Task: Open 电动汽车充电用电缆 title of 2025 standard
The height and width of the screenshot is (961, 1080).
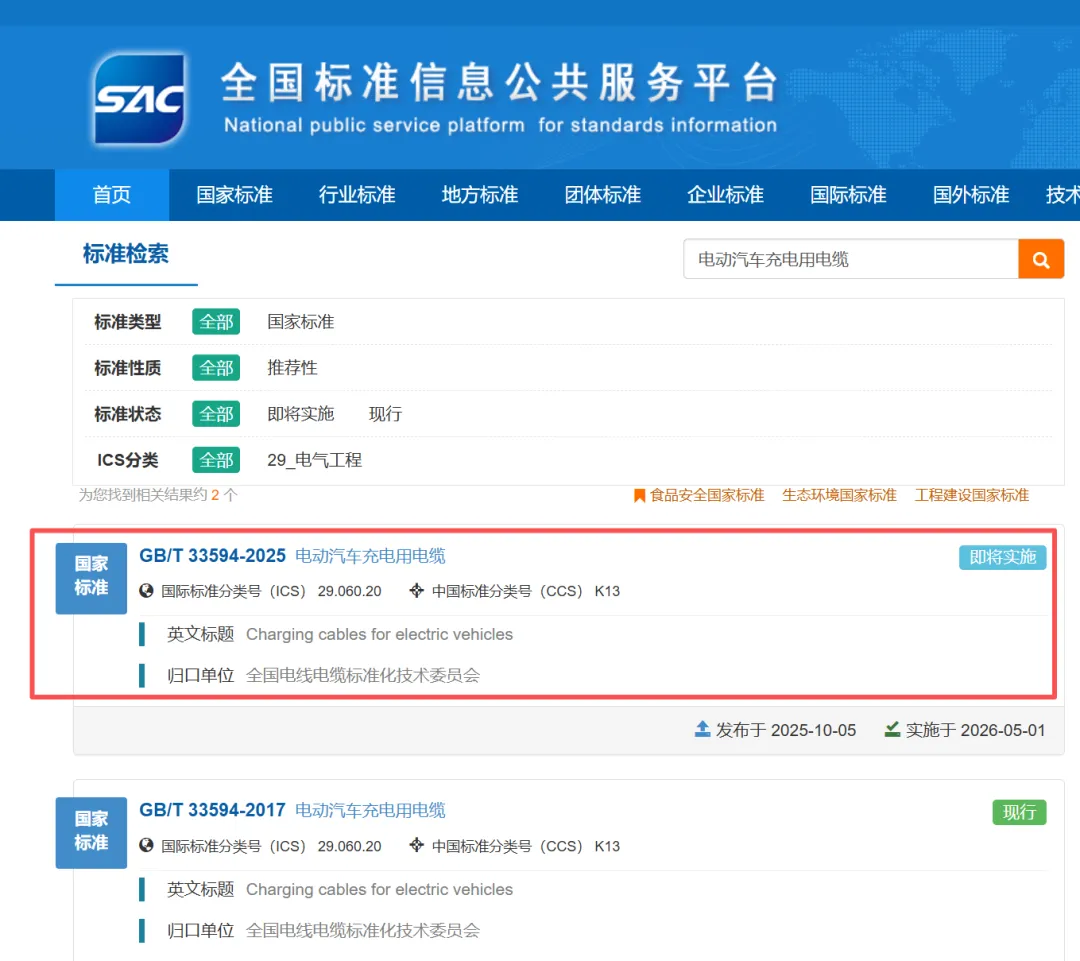Action: click(370, 556)
